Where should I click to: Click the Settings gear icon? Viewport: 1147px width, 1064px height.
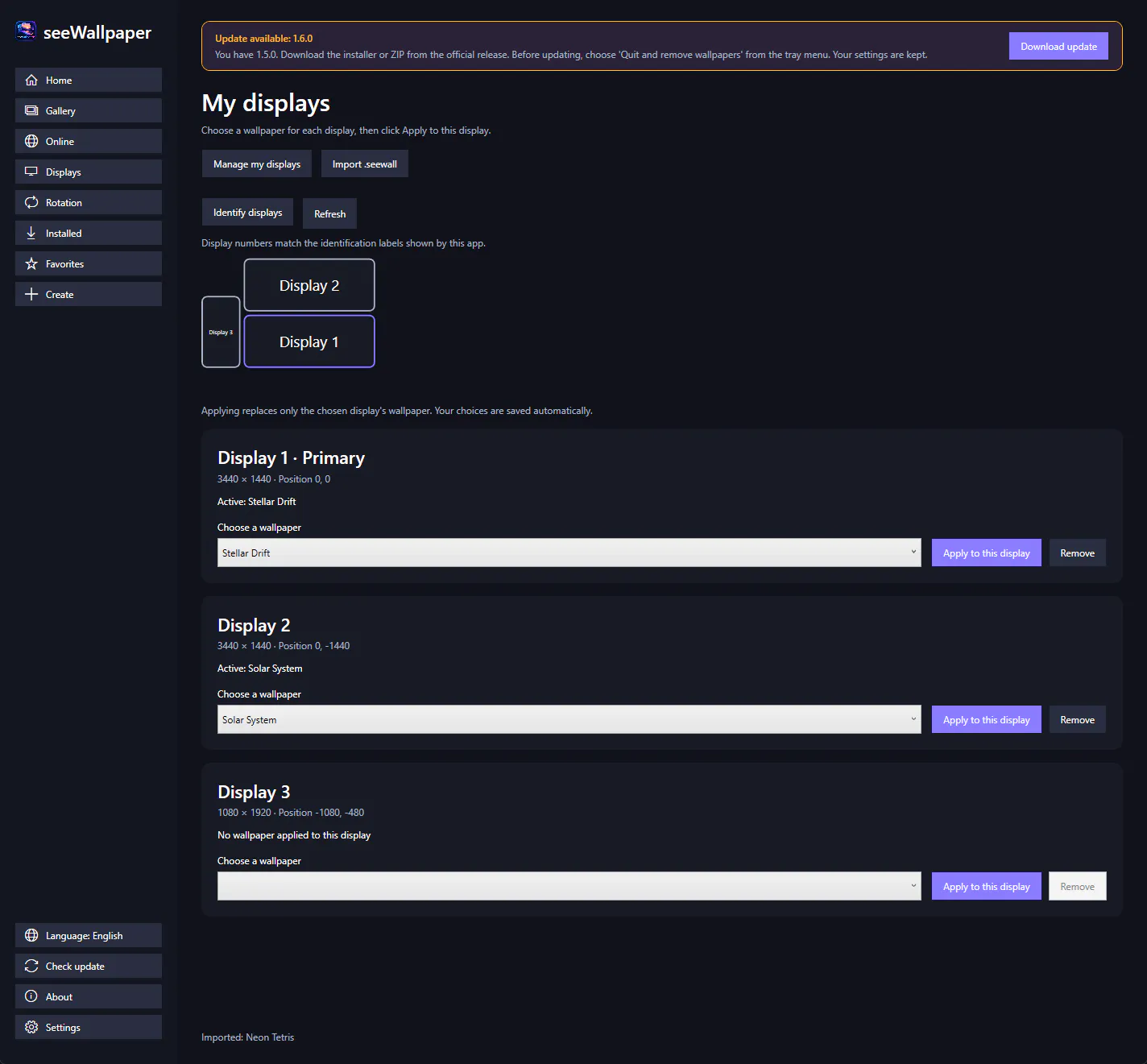(x=31, y=1027)
